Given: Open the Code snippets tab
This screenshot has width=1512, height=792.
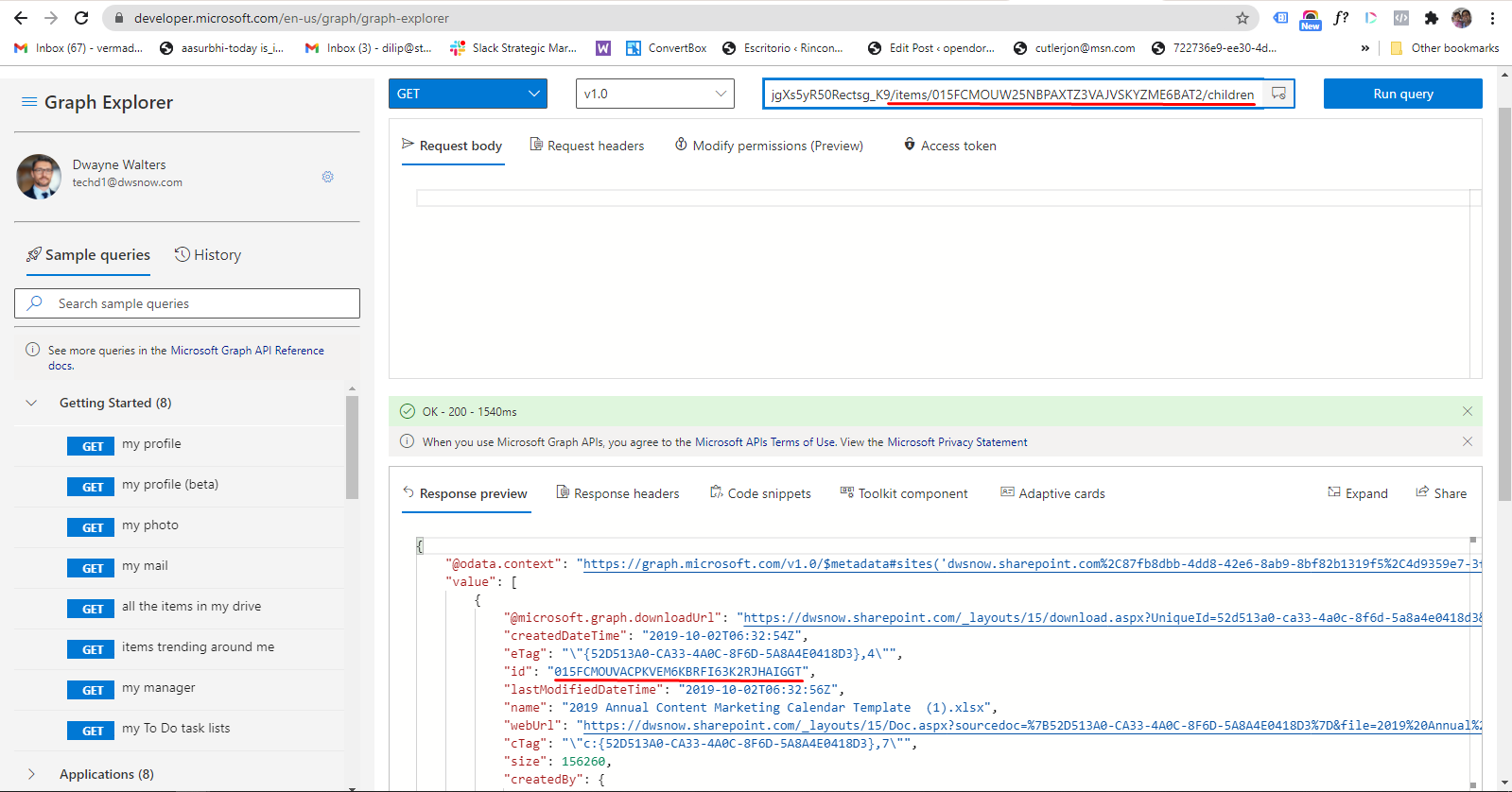Looking at the screenshot, I should click(760, 493).
